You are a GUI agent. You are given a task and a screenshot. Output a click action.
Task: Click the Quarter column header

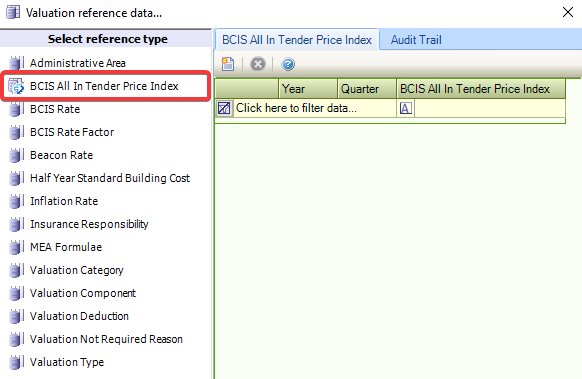coord(367,89)
